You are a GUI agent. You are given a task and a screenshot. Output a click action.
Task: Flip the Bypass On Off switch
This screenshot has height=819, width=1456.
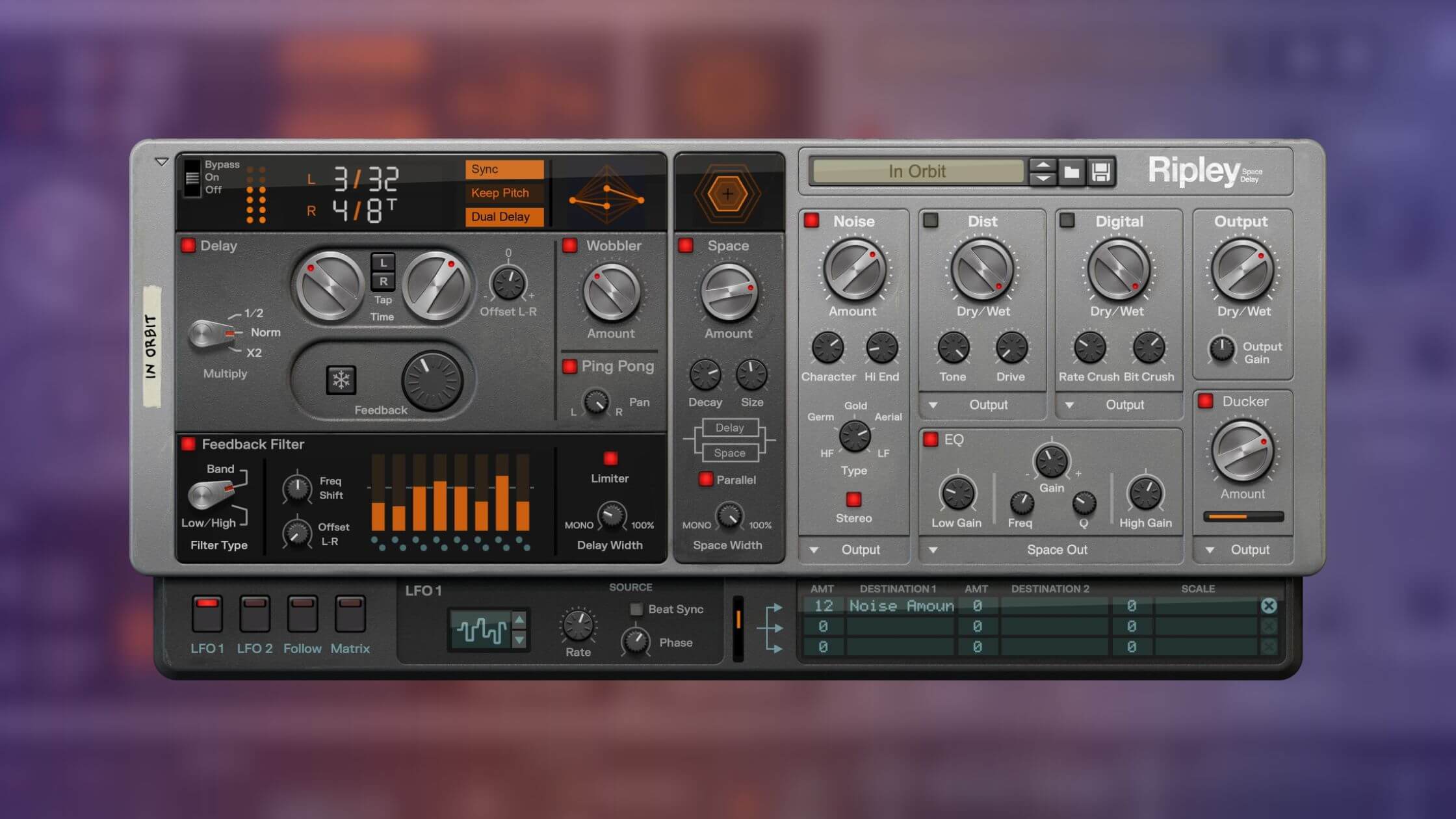click(x=192, y=178)
